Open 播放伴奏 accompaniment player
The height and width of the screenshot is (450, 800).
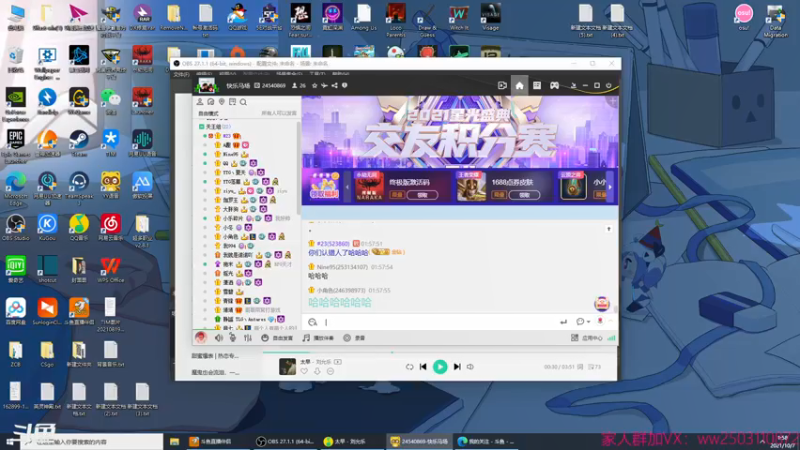(x=318, y=338)
